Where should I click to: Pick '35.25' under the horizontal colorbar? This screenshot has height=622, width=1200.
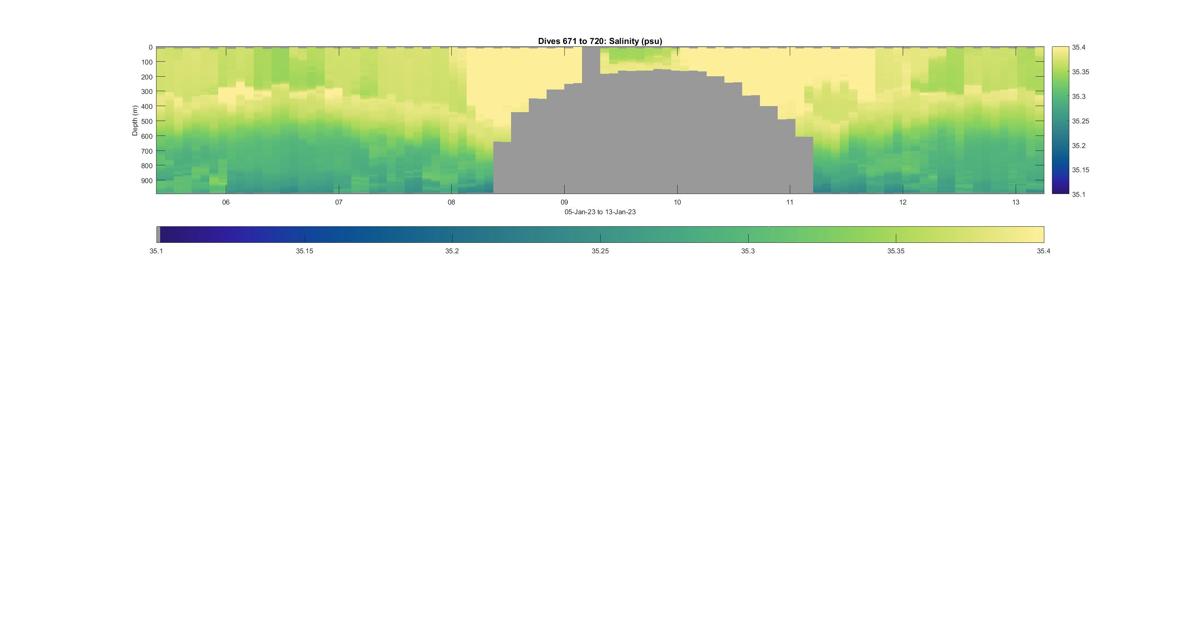point(600,251)
